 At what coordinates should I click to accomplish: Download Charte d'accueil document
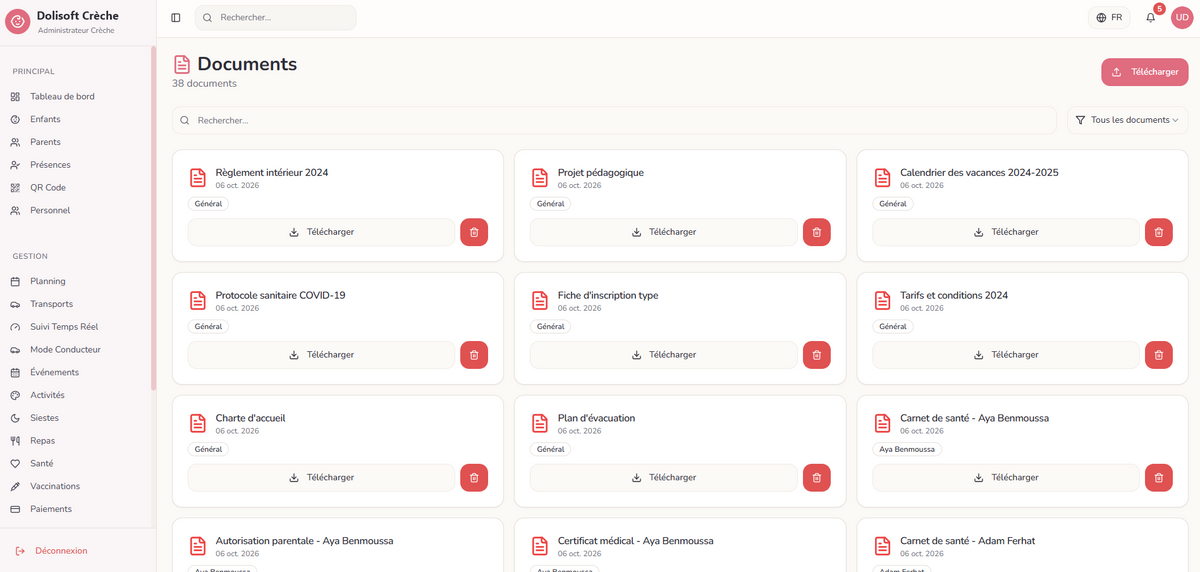click(x=321, y=478)
